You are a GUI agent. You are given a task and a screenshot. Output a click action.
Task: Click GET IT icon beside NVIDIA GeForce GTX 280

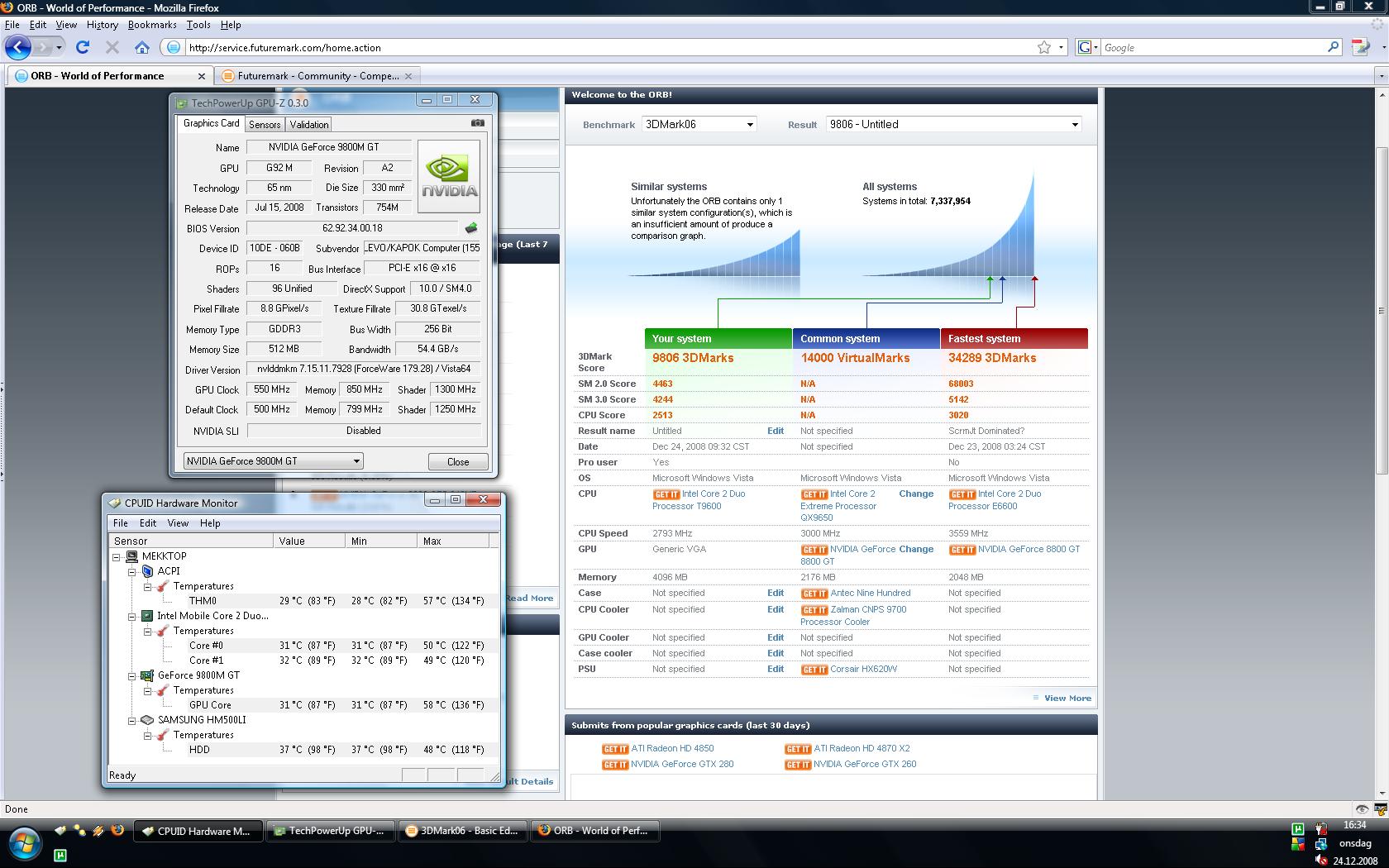click(615, 765)
